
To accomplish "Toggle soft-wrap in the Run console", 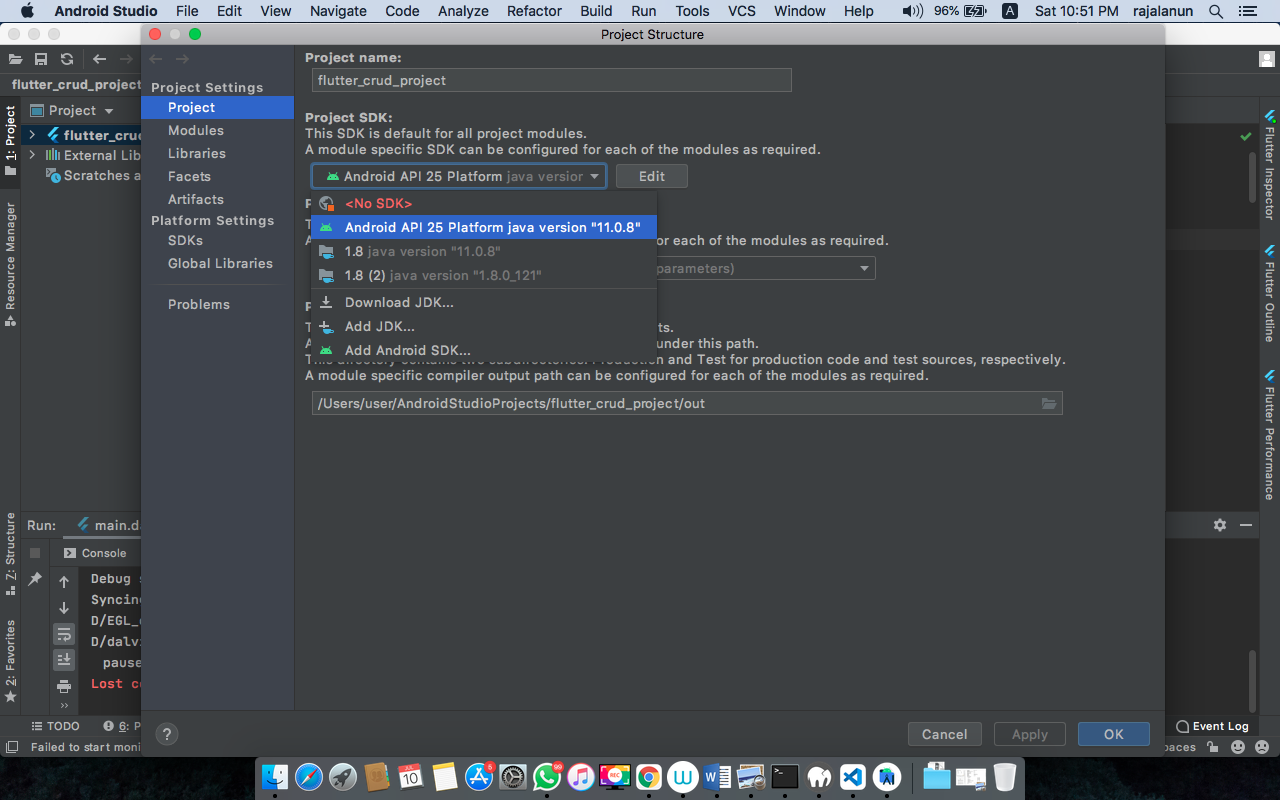I will [x=64, y=634].
